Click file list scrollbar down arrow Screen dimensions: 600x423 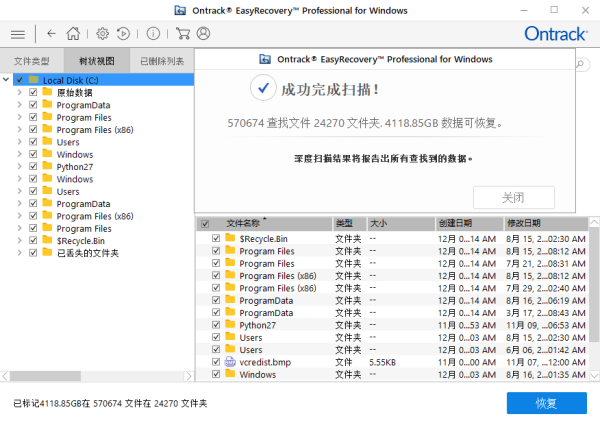(x=594, y=376)
